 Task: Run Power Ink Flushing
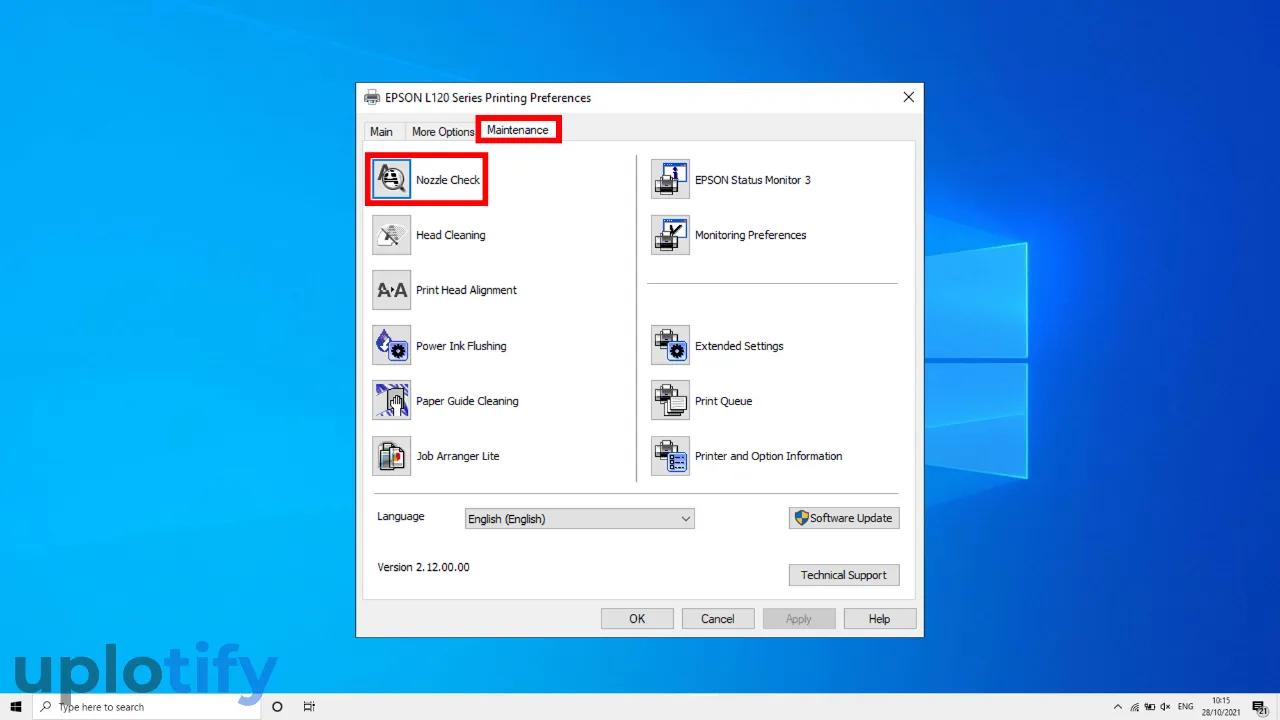pyautogui.click(x=392, y=345)
